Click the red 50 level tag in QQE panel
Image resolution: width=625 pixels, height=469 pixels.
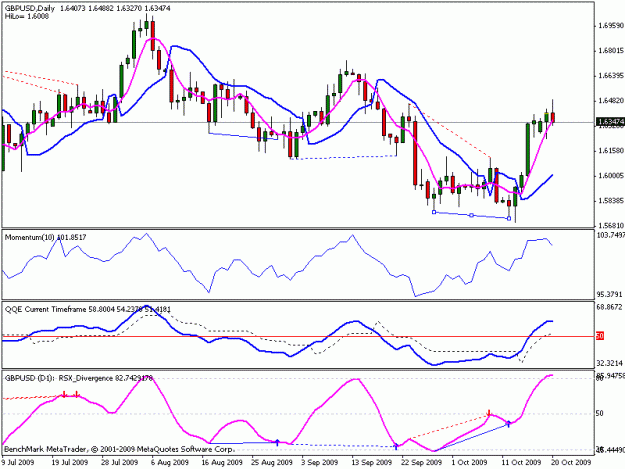tap(600, 336)
